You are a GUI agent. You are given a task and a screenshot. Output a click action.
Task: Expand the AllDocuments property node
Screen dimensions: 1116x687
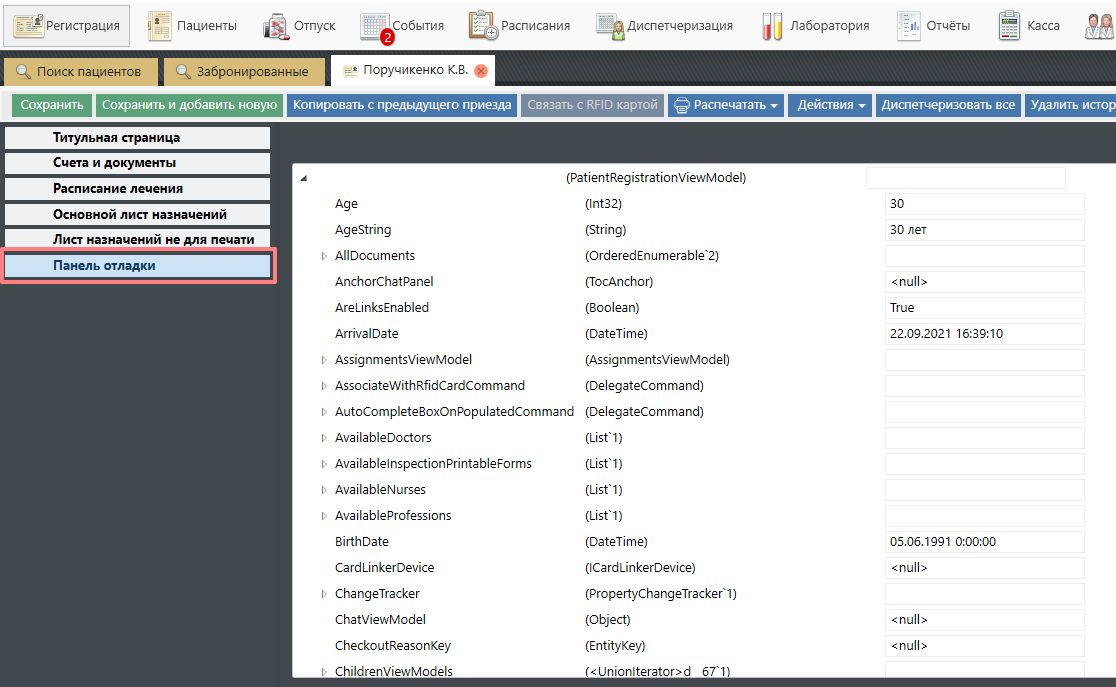(x=324, y=256)
